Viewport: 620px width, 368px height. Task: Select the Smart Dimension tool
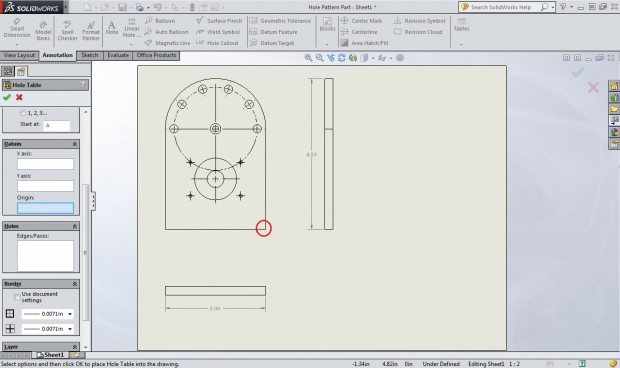point(17,28)
